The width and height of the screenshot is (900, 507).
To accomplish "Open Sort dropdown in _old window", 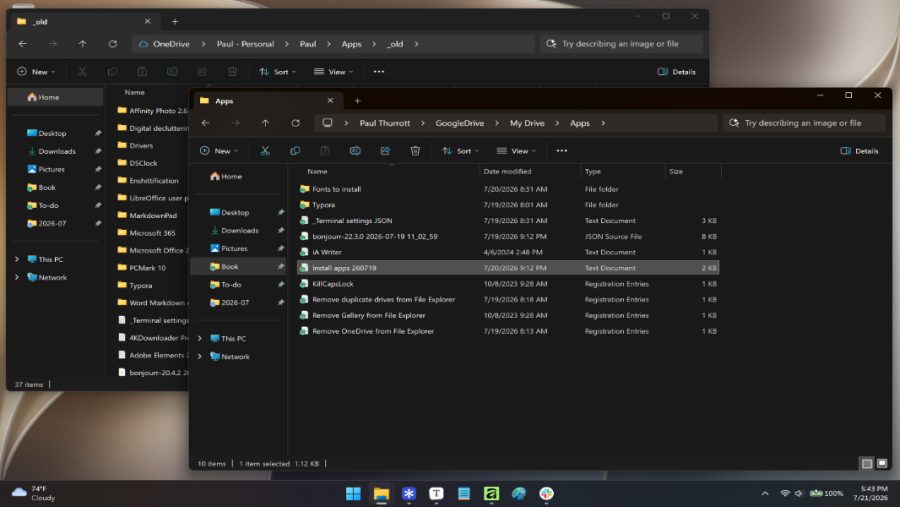I will coord(277,72).
